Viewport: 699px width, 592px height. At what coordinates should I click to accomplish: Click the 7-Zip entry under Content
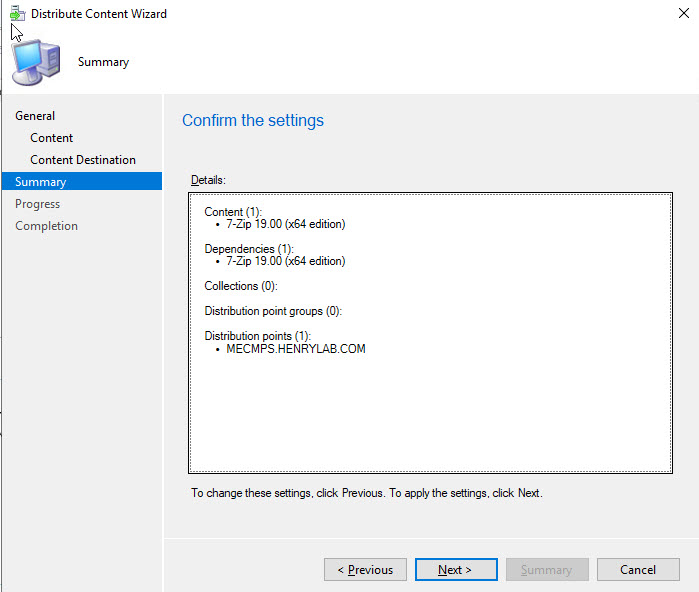tap(285, 225)
